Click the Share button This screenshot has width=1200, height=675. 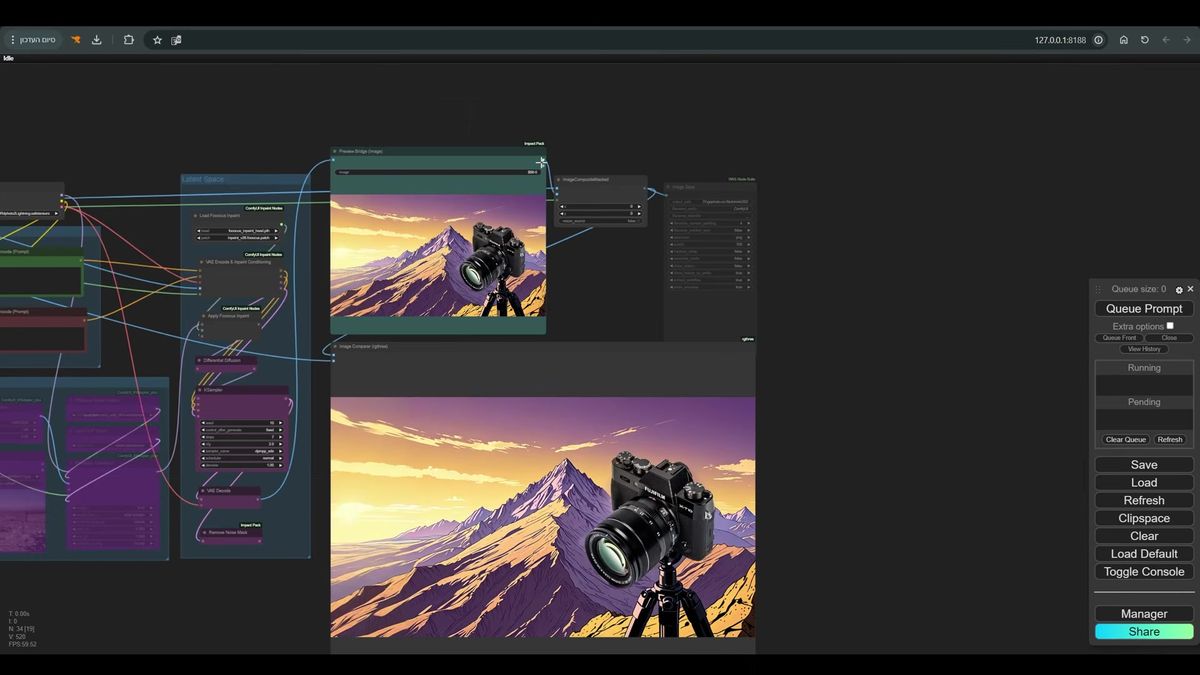(x=1144, y=632)
